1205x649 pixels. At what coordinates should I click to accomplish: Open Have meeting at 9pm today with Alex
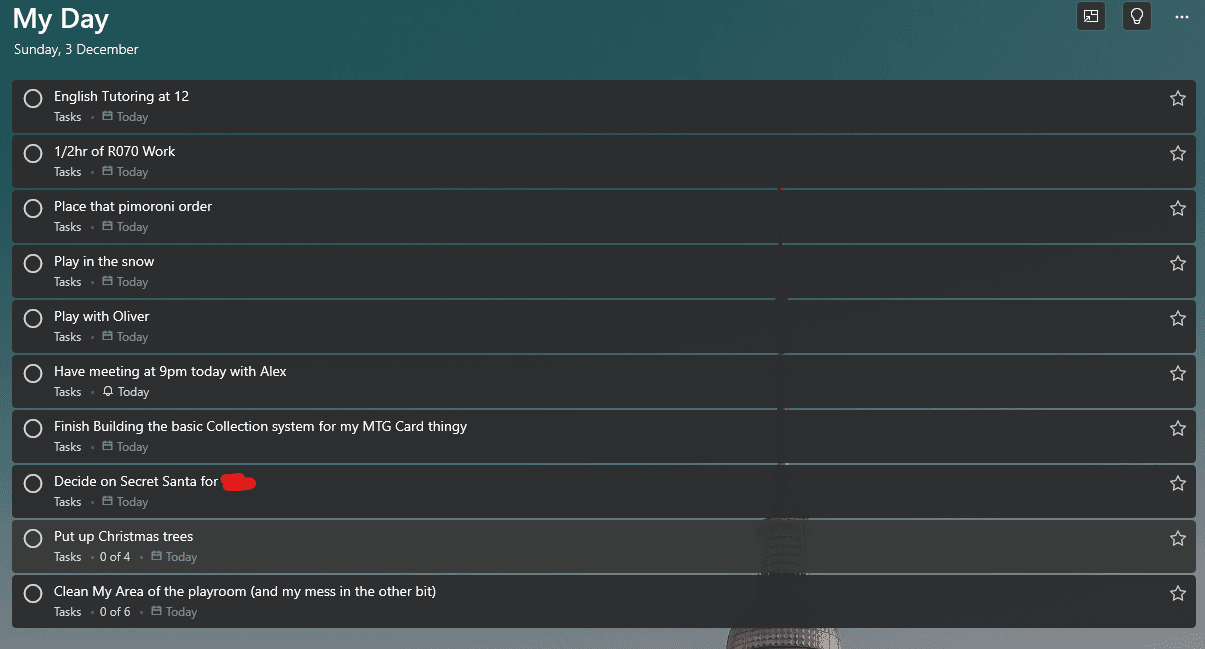point(170,371)
